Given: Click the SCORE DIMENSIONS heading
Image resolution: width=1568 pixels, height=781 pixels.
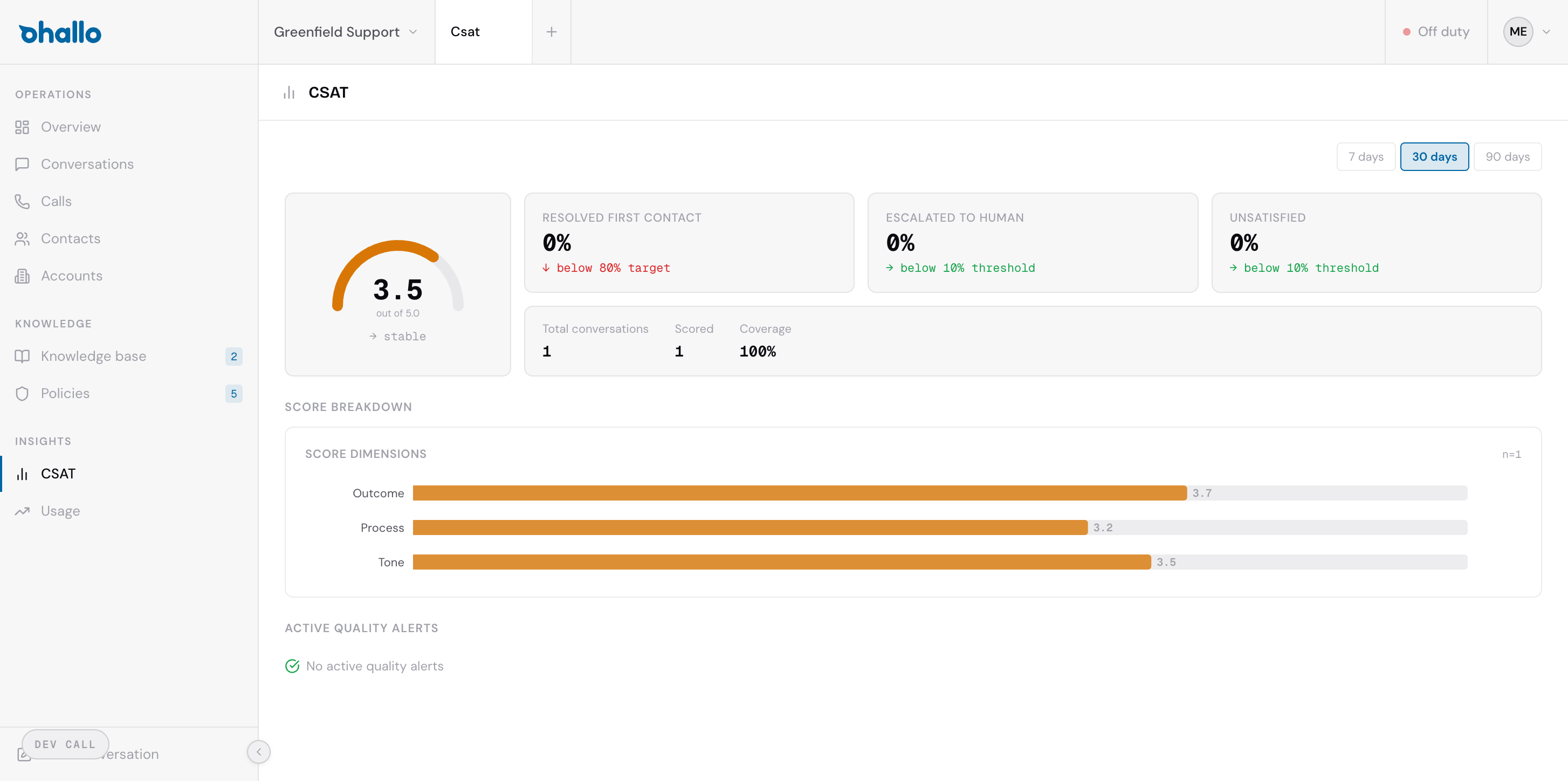Looking at the screenshot, I should tap(366, 454).
